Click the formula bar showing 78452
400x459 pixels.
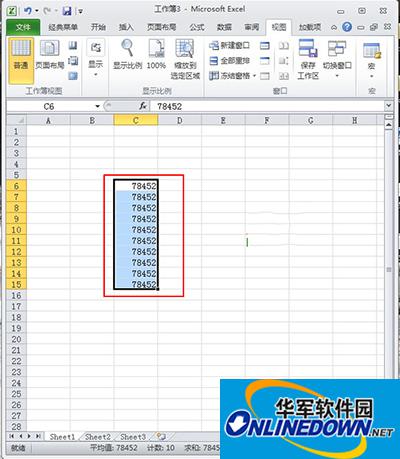(x=268, y=106)
